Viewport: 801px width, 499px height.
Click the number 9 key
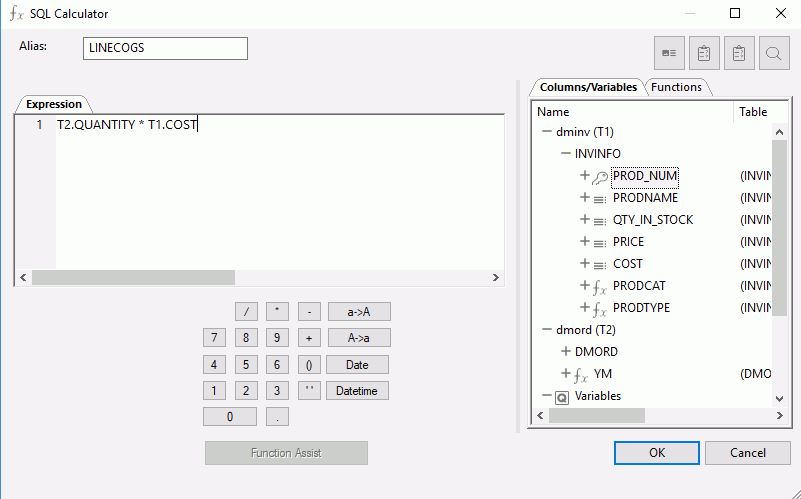[x=277, y=338]
